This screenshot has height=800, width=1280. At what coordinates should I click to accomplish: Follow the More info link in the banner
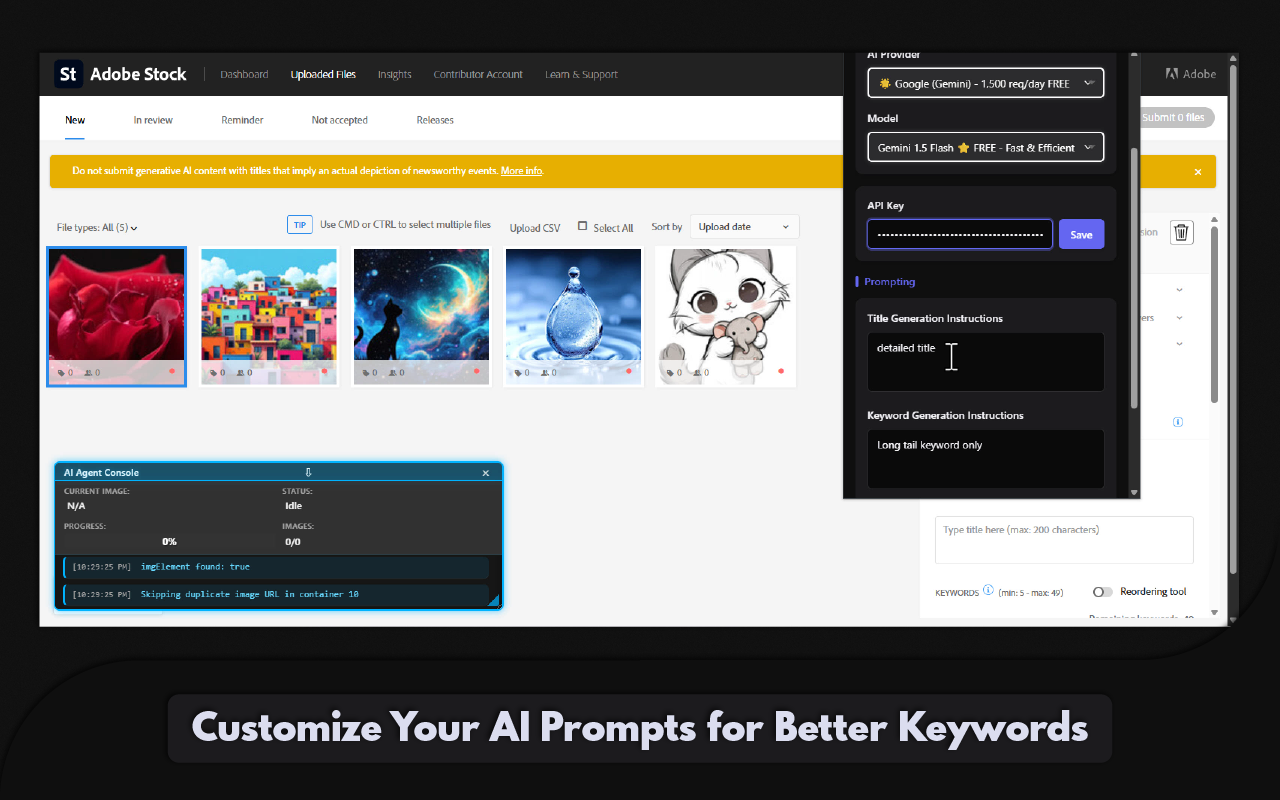522,171
